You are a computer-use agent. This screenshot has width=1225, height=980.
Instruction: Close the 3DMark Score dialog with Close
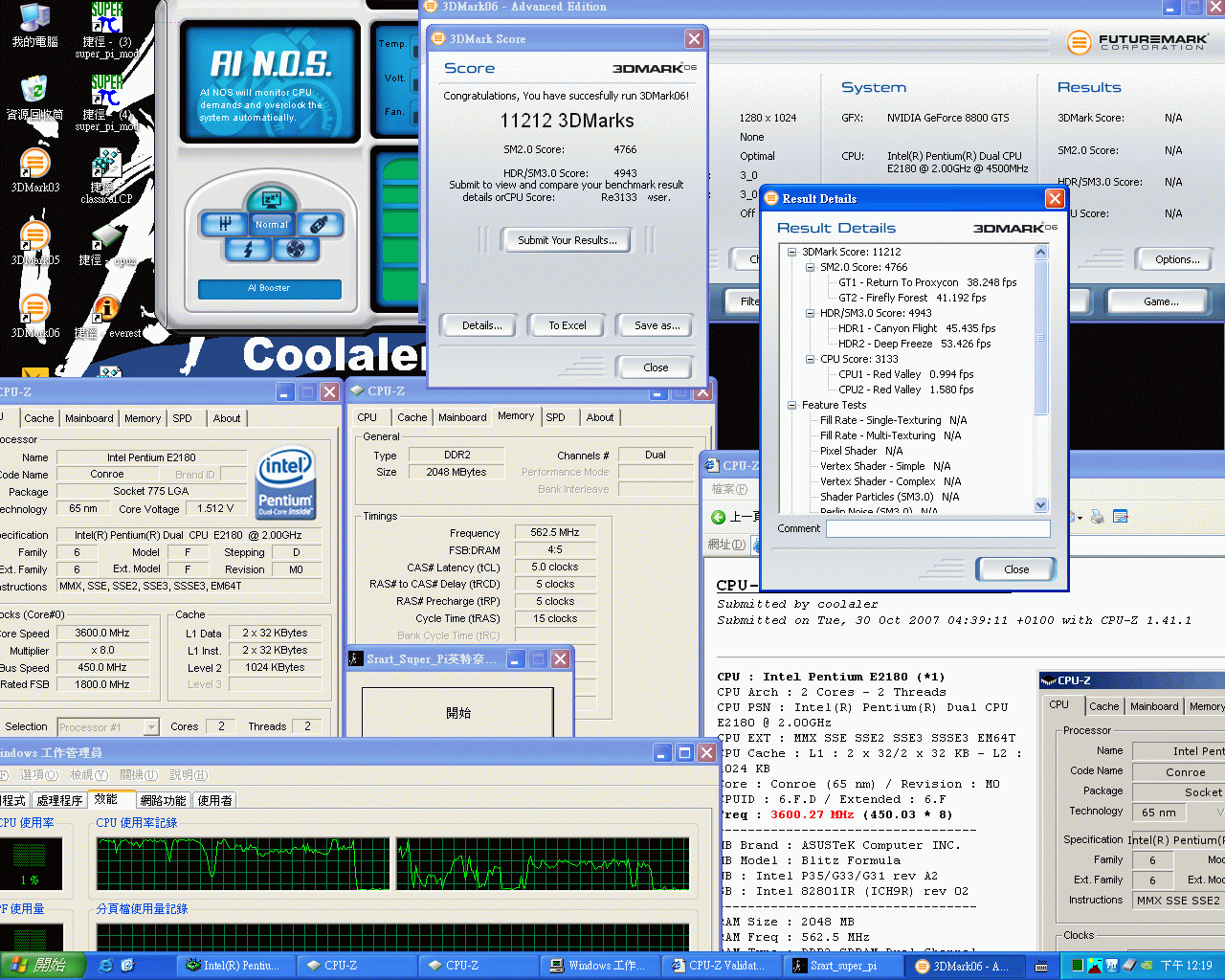pyautogui.click(x=657, y=367)
